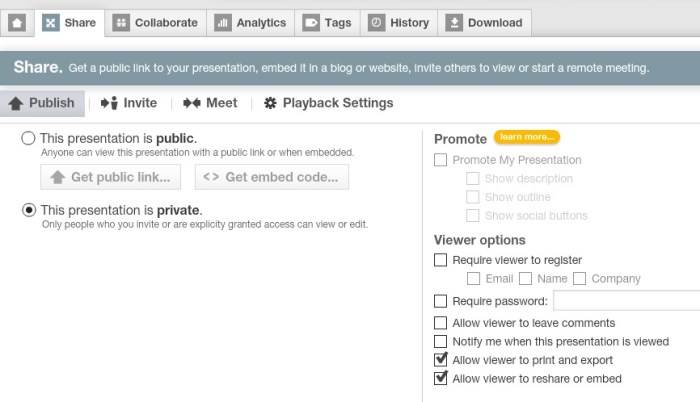Switch to the Analytics tab
Image resolution: width=700 pixels, height=402 pixels.
[251, 22]
